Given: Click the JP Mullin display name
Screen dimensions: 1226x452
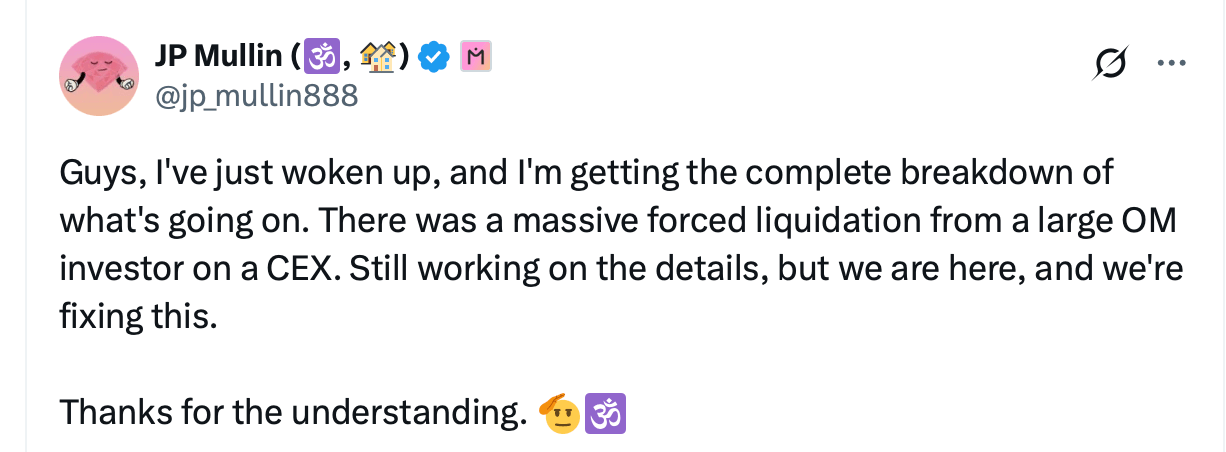Looking at the screenshot, I should 219,58.
